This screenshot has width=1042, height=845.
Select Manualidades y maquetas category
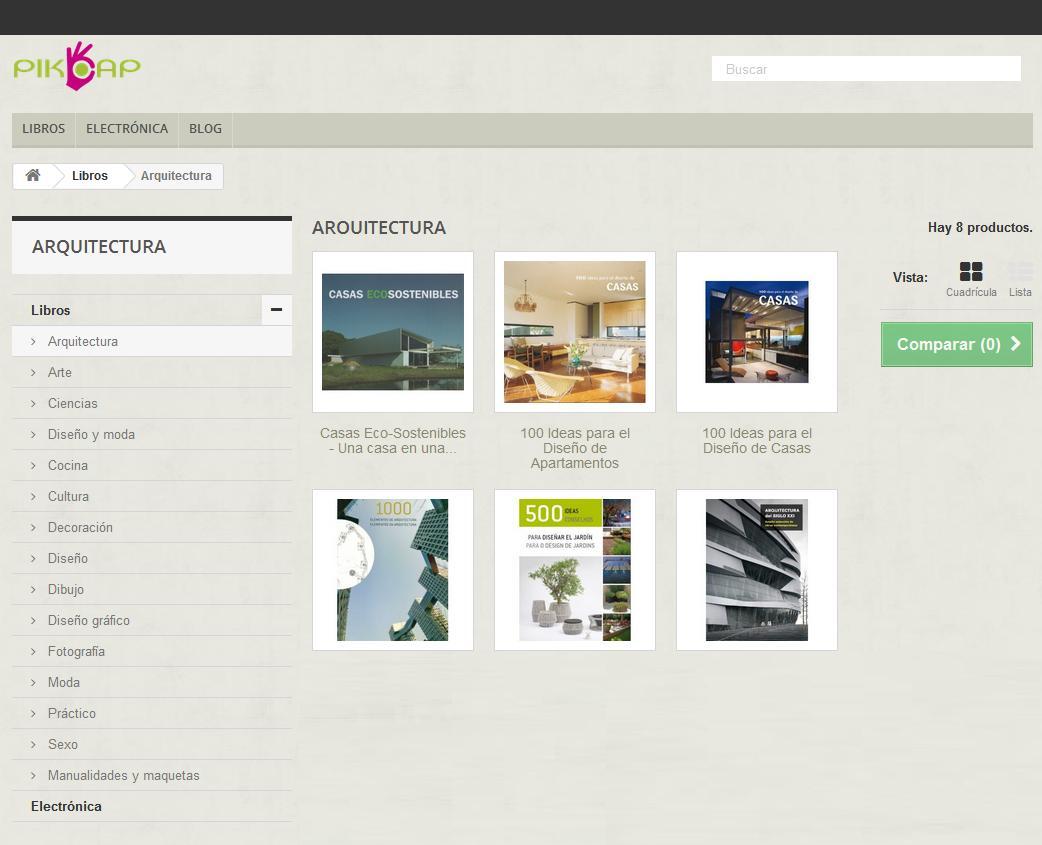(x=123, y=775)
